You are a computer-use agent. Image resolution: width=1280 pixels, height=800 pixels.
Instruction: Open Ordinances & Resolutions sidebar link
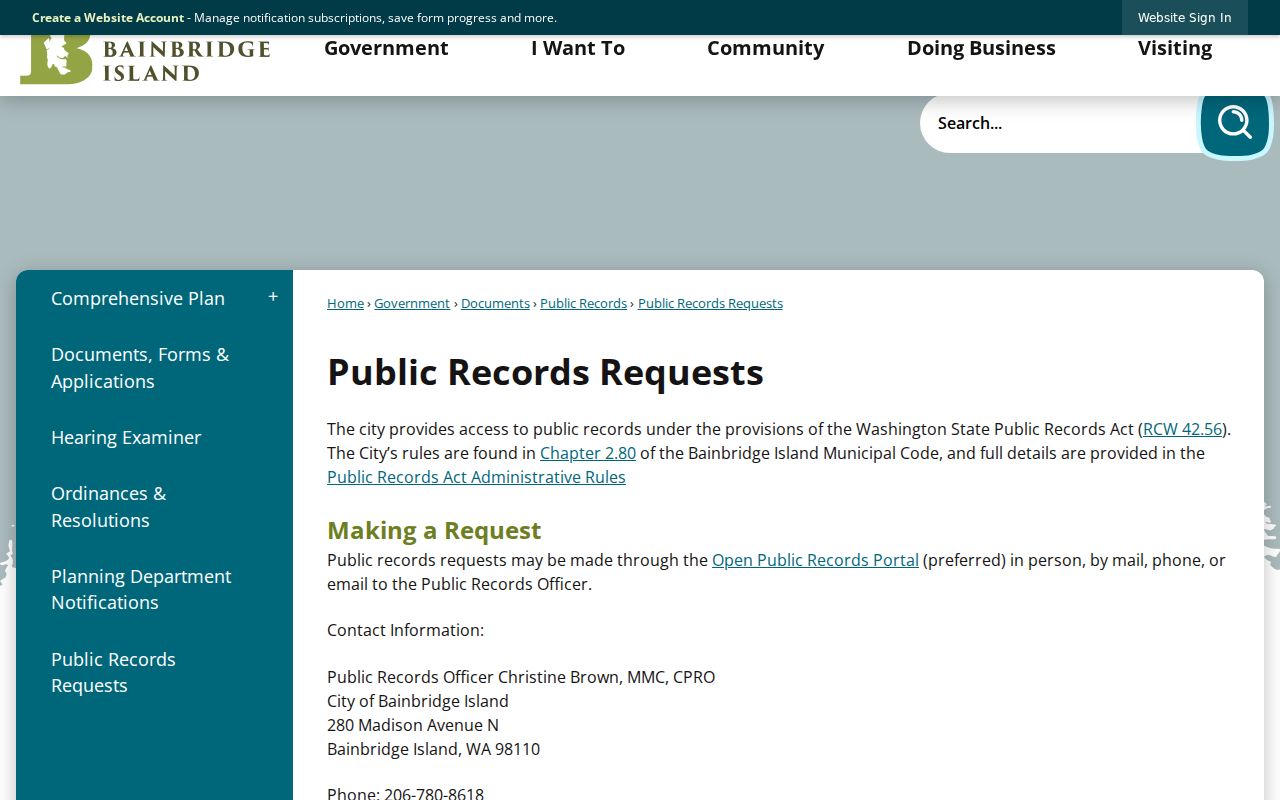[x=108, y=506]
